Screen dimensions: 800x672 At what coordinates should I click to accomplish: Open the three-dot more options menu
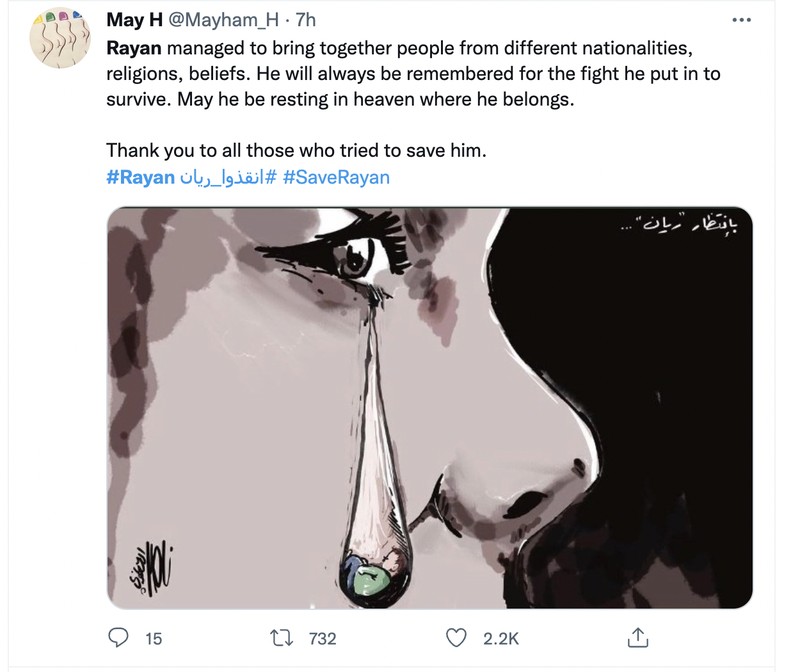coord(741,20)
